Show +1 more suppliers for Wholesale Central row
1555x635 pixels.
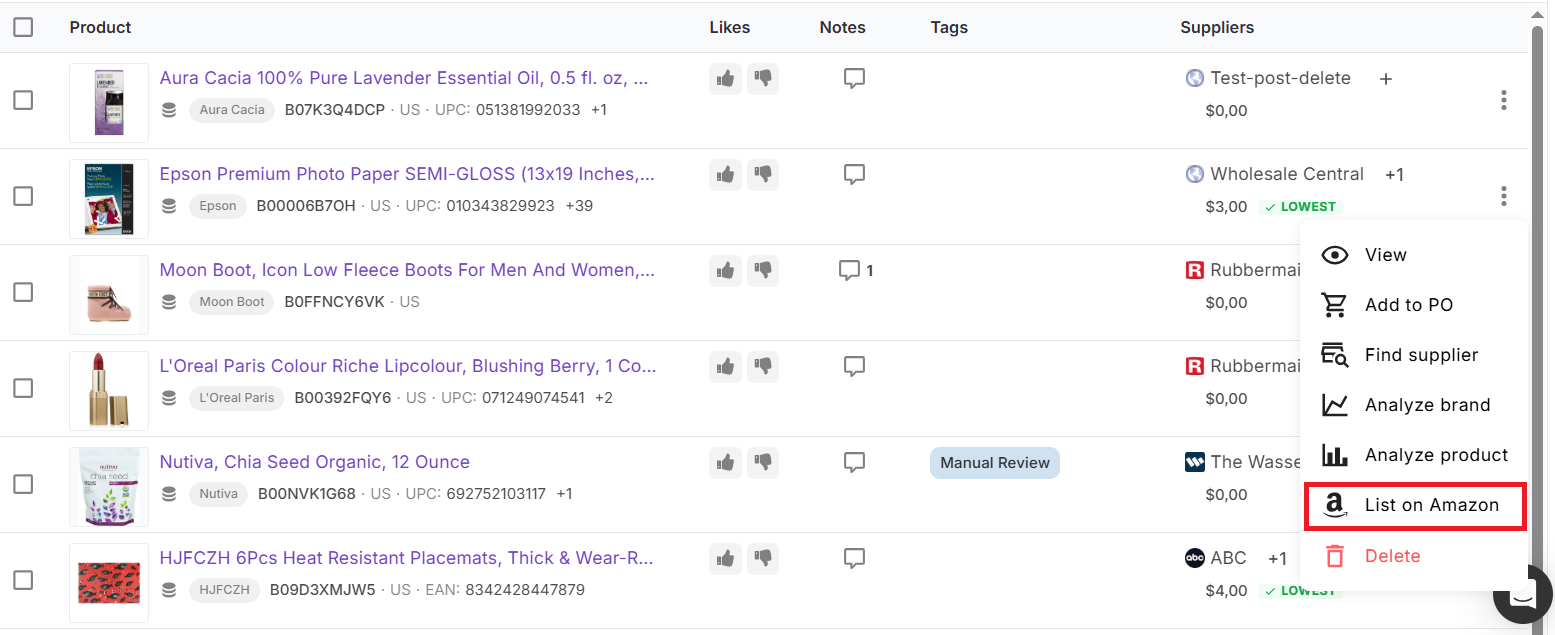(x=1394, y=175)
